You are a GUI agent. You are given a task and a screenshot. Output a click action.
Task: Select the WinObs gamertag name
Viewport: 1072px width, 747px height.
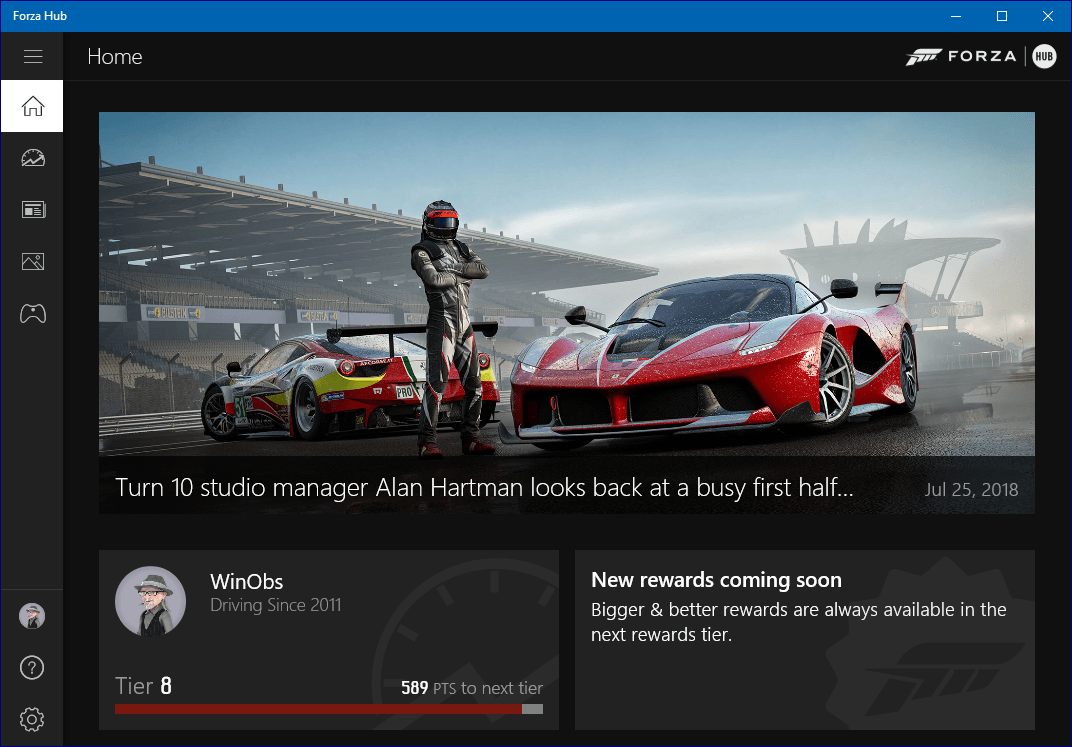coord(247,581)
